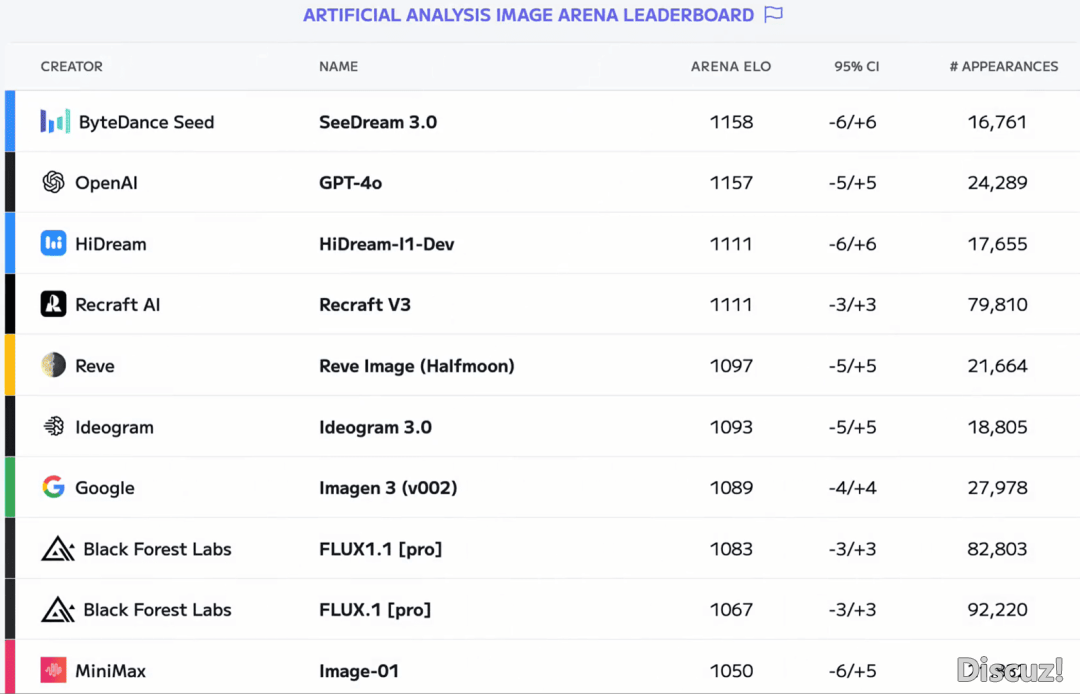Select the Reve Image (Halfmoon) model name
Image resolution: width=1080 pixels, height=694 pixels.
pos(417,366)
